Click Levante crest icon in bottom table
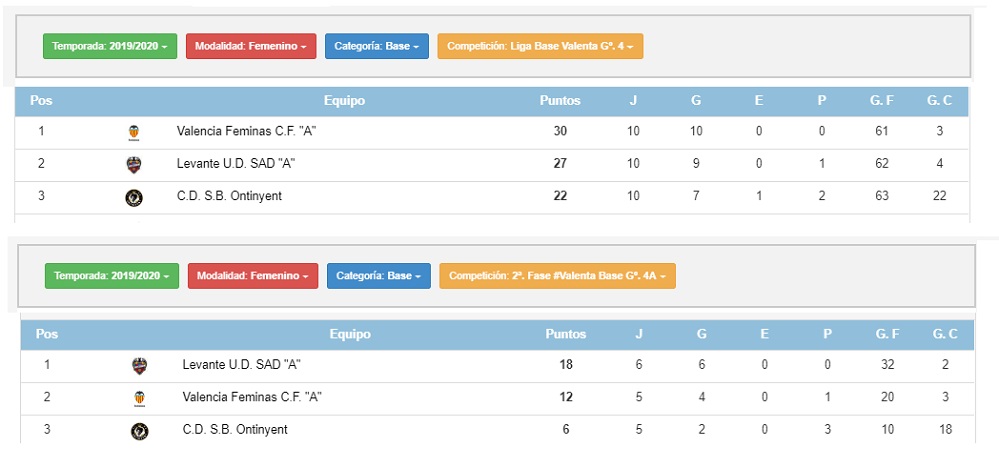The width and height of the screenshot is (999, 468). click(x=140, y=365)
